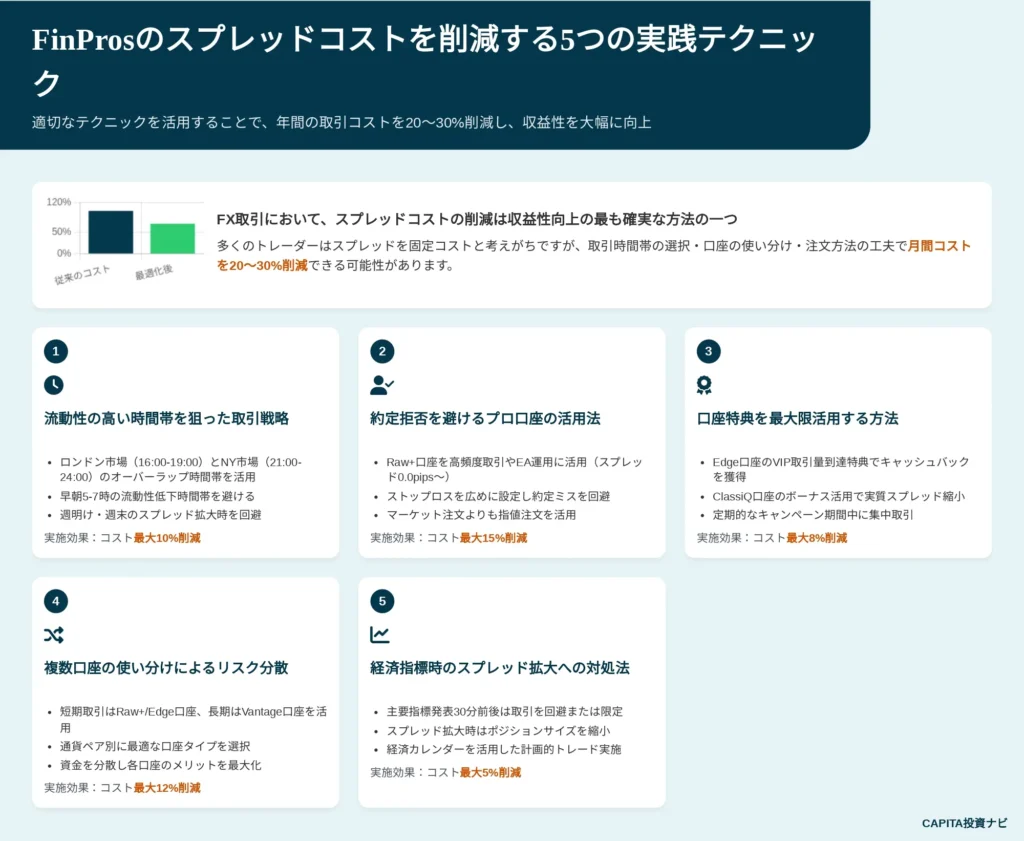Click the dark navy 従来のコスト bar
The height and width of the screenshot is (841, 1024).
point(110,232)
